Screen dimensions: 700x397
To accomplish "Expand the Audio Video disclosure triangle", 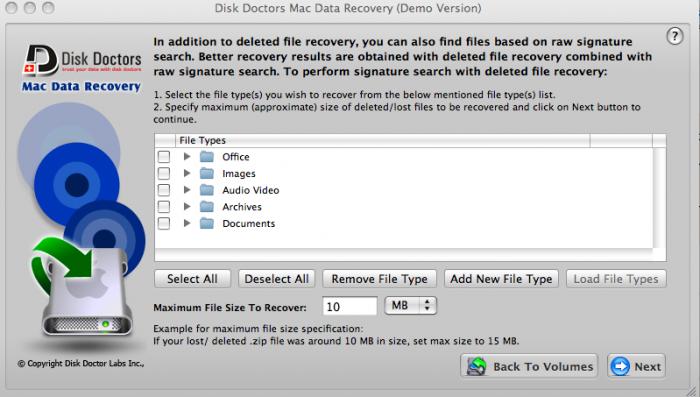I will point(187,190).
